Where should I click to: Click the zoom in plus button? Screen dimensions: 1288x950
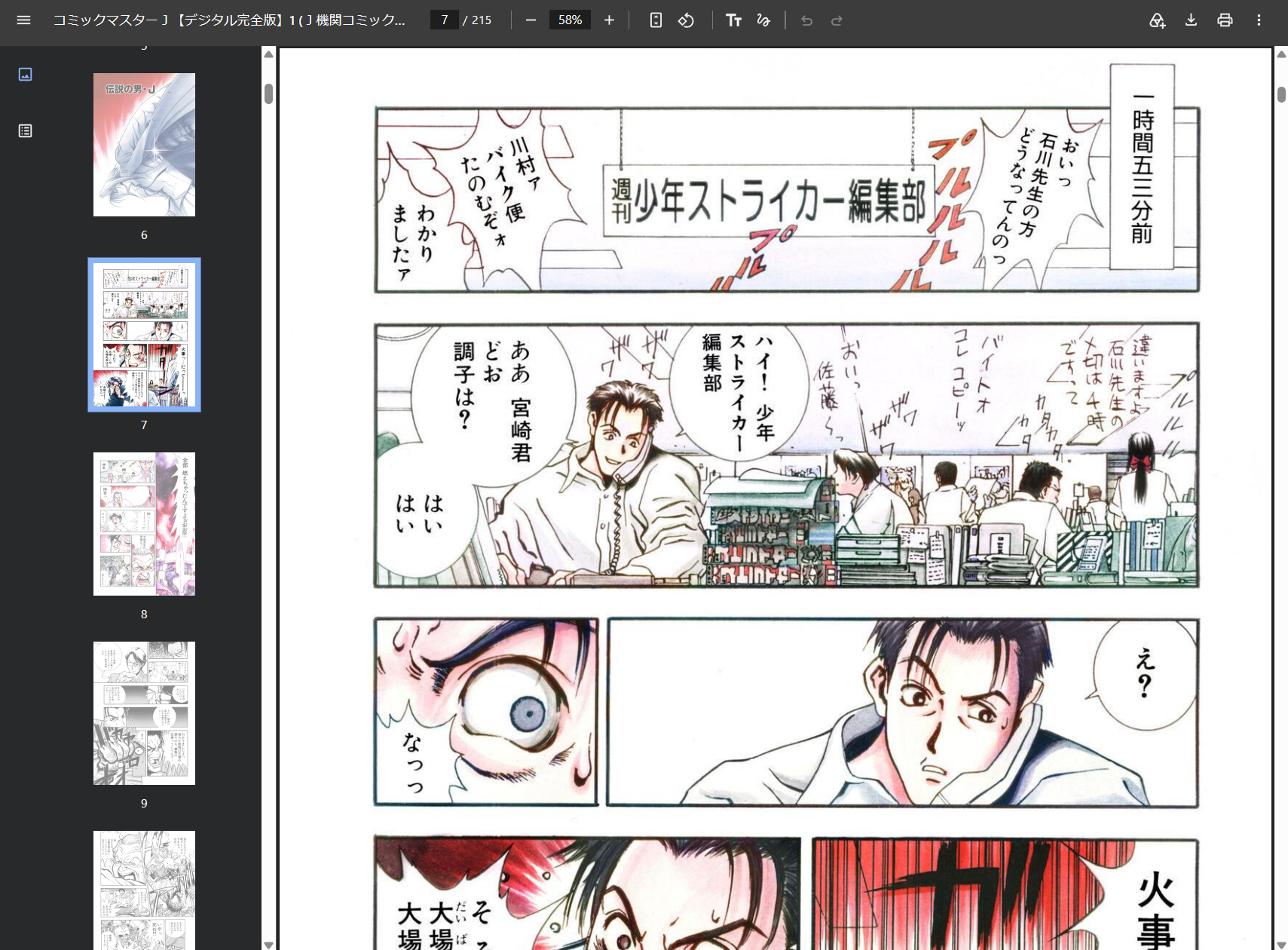609,20
